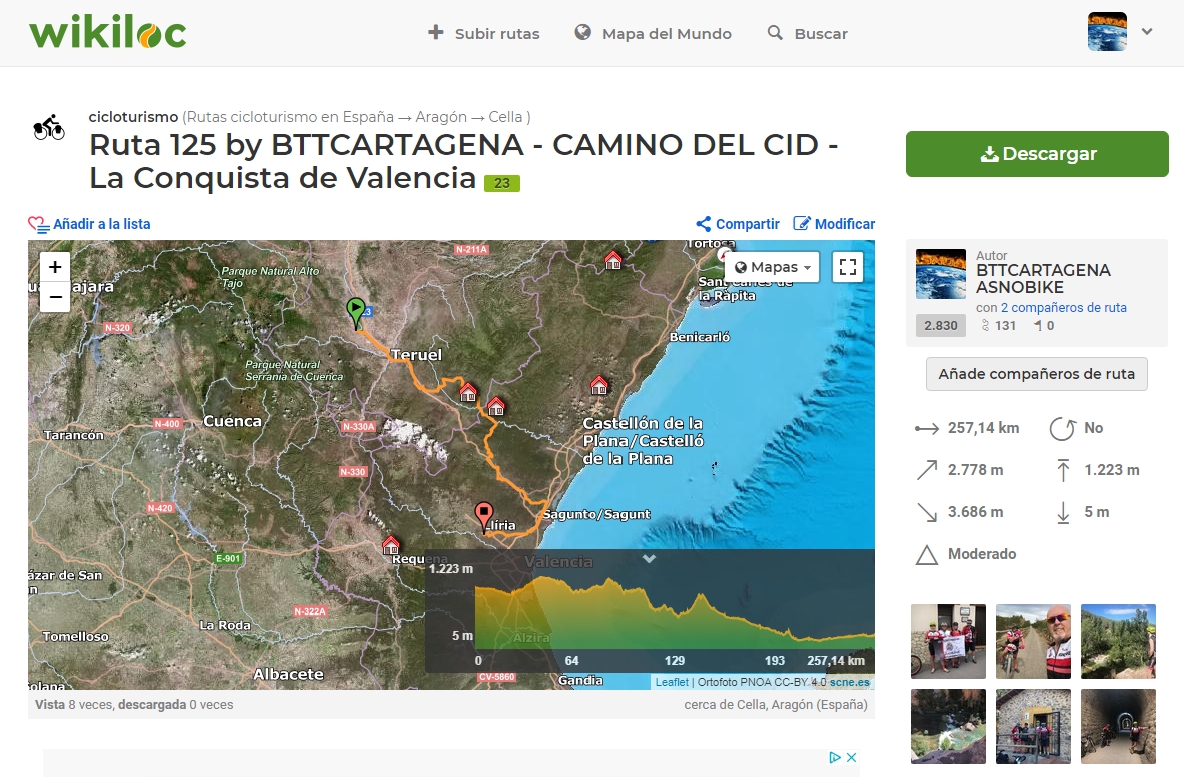Click the cicloturismo cycling activity icon
1184x777 pixels.
49,128
